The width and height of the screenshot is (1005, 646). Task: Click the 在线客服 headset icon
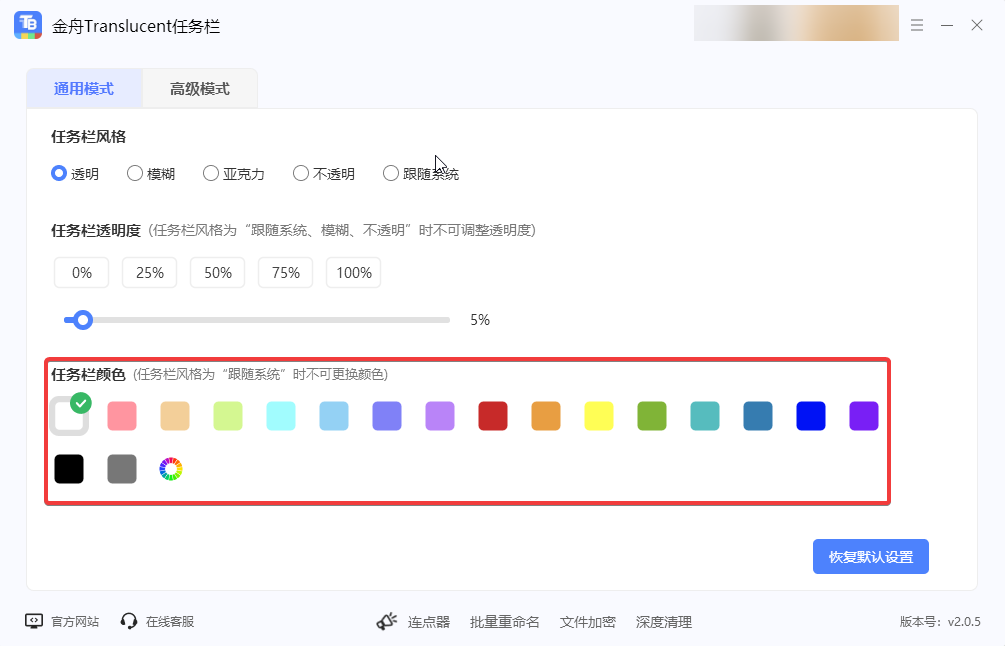(x=129, y=621)
